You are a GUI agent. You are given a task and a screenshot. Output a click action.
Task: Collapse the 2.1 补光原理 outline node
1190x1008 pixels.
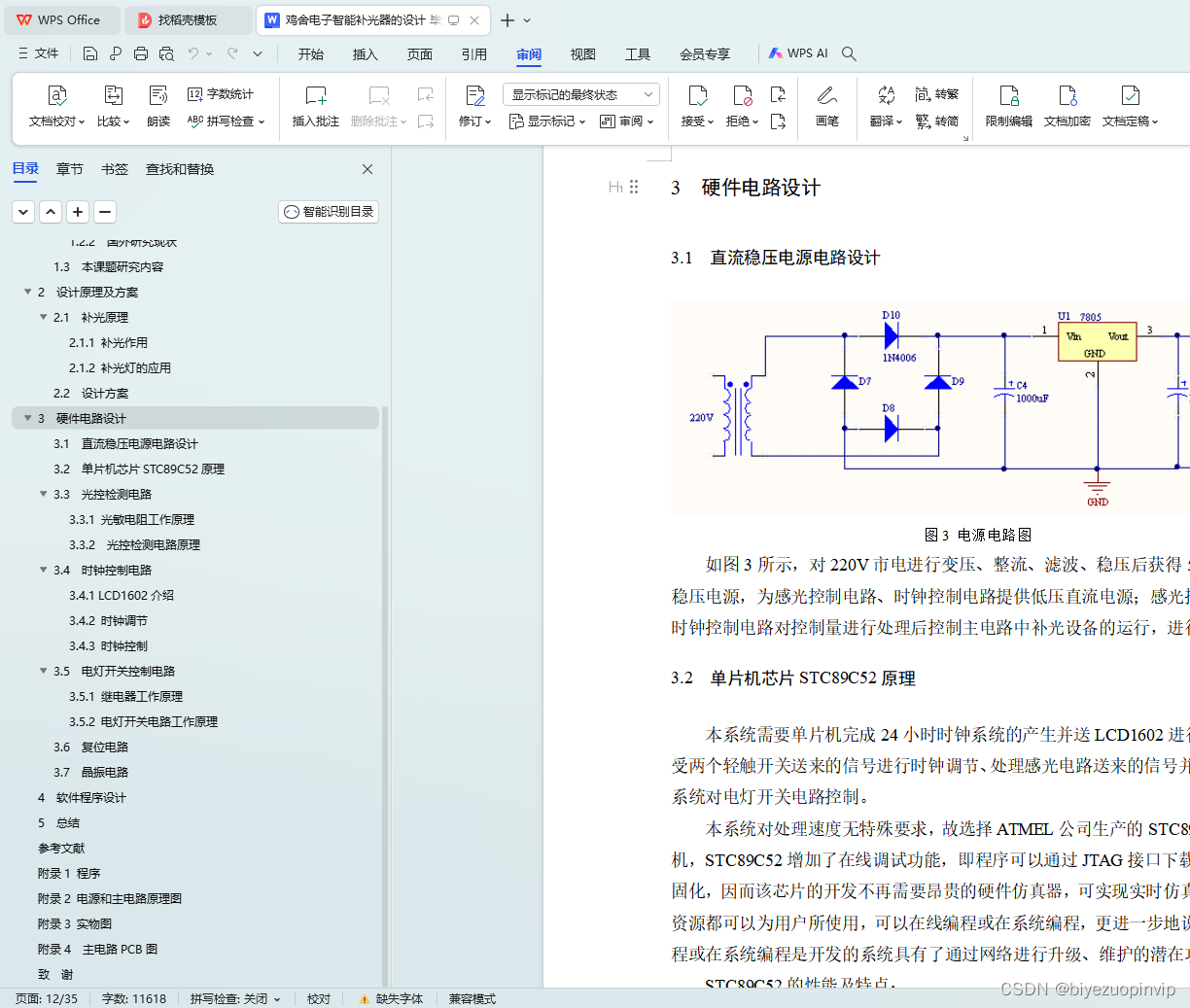tap(43, 317)
